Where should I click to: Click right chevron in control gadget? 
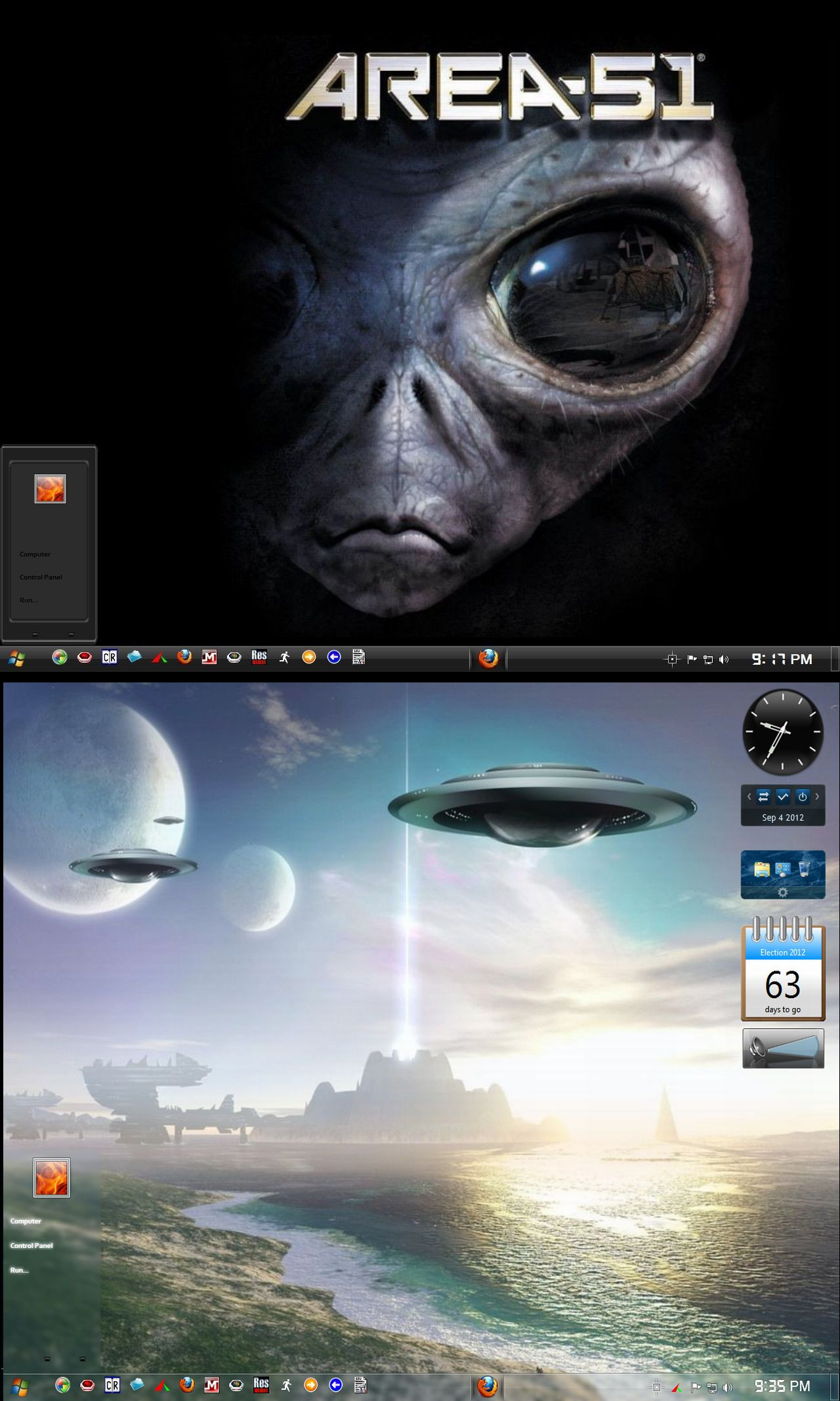(x=817, y=797)
